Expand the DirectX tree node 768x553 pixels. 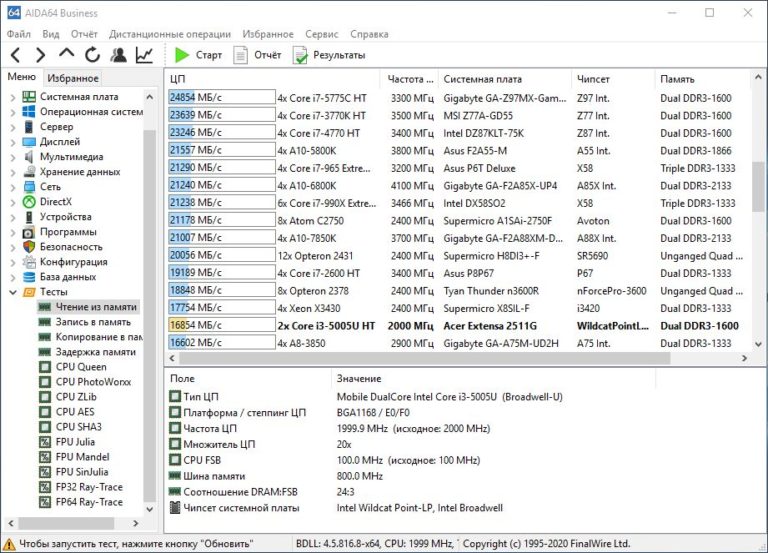pos(13,202)
